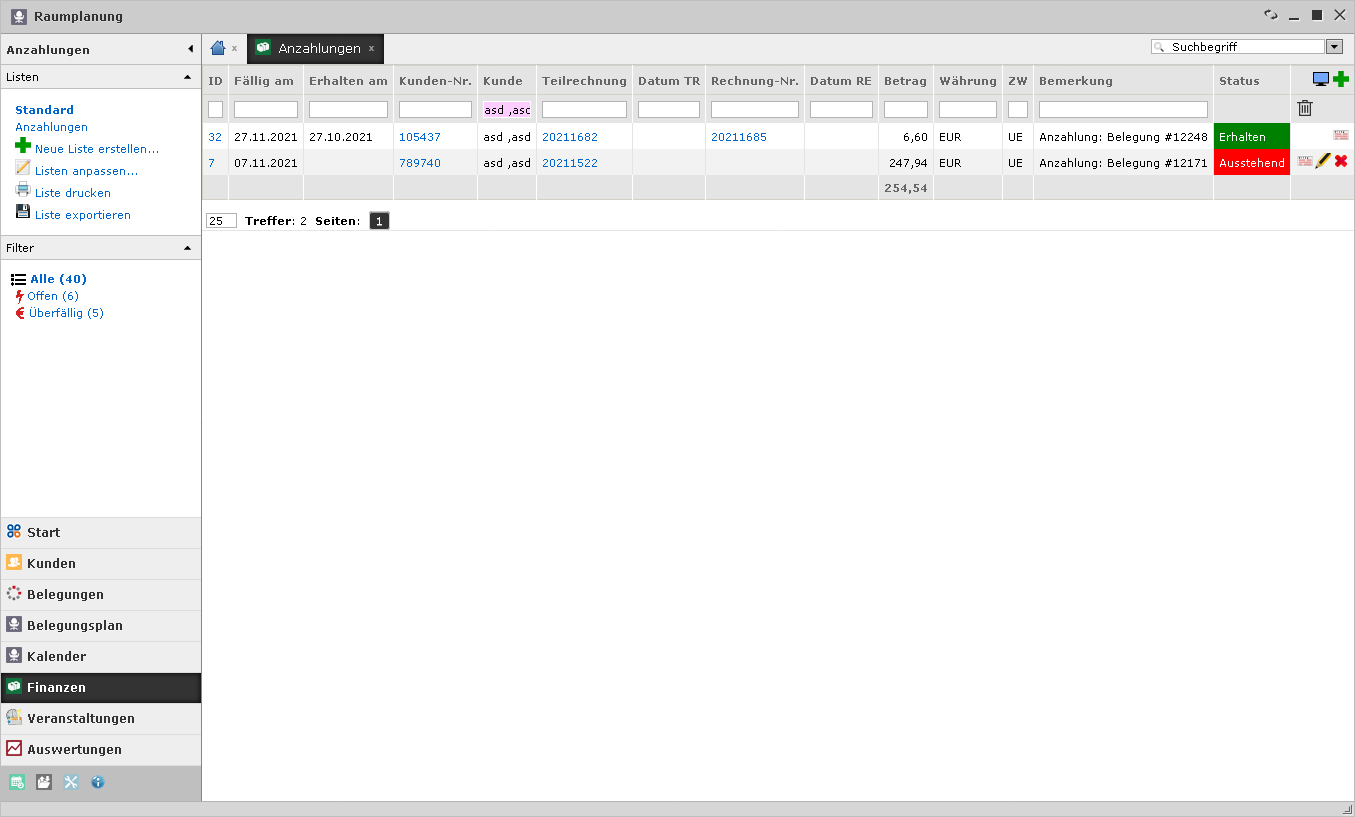Click the refresh icon in title bar
Screen dimensions: 1355x817
(x=1271, y=15)
